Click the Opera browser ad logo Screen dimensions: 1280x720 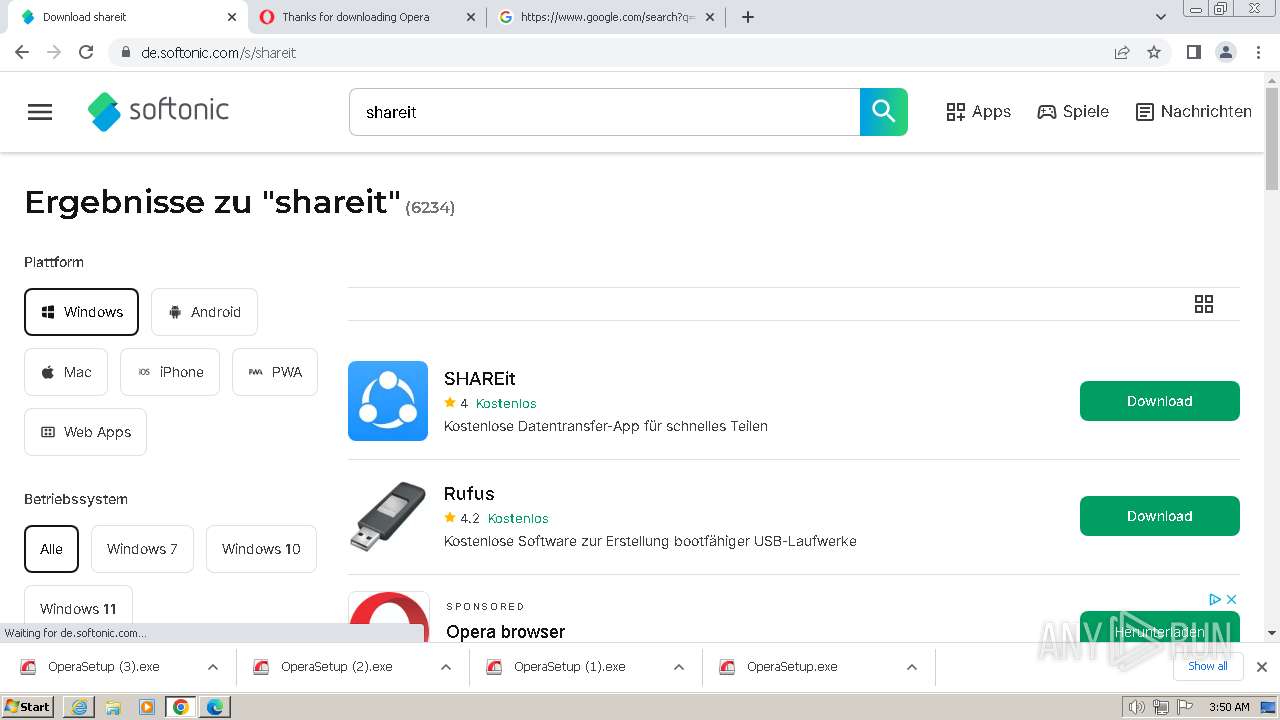coord(389,615)
